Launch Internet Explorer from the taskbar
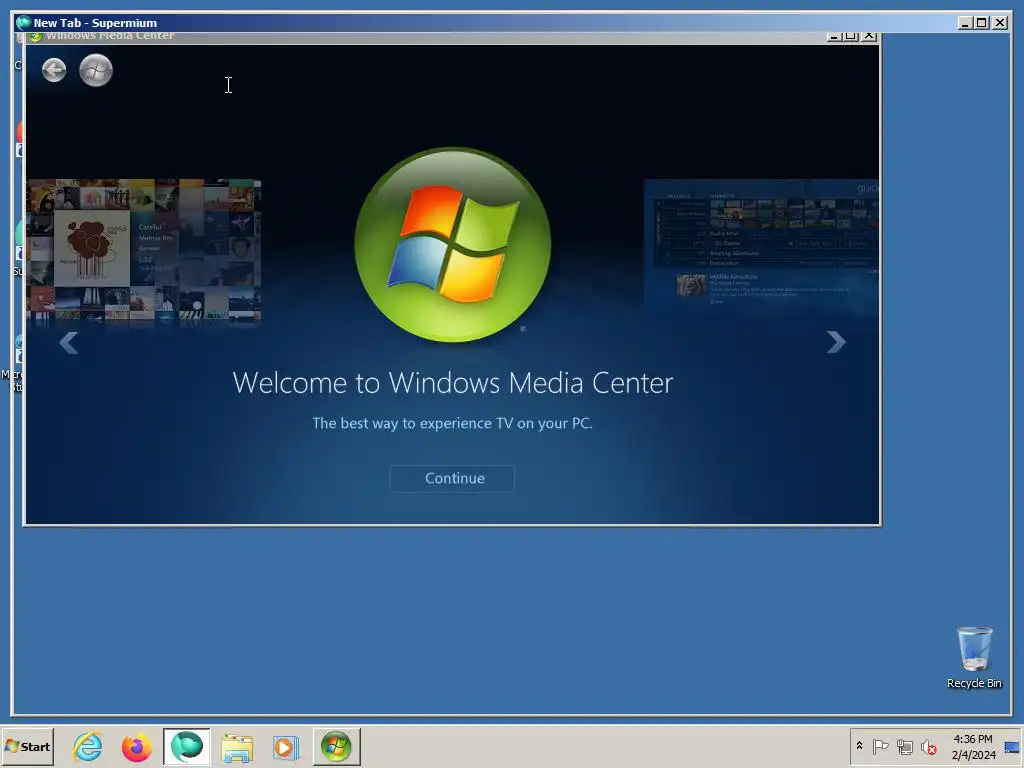Viewport: 1024px width, 768px height. point(88,746)
